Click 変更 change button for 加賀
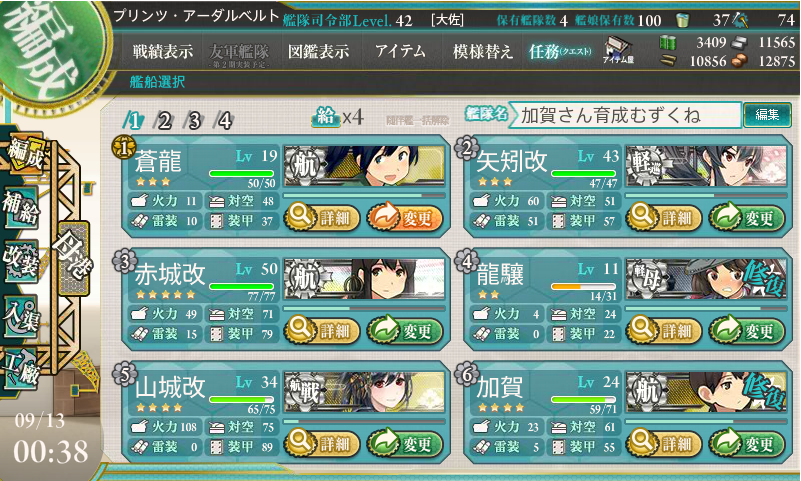This screenshot has height=481, width=801. (747, 443)
